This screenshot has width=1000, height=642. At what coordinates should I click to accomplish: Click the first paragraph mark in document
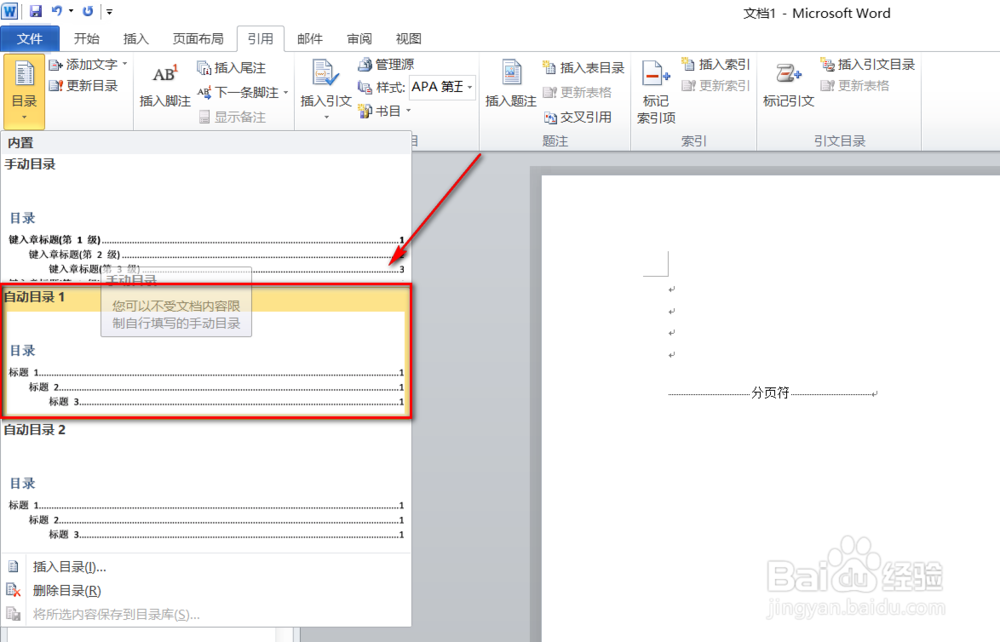(672, 289)
